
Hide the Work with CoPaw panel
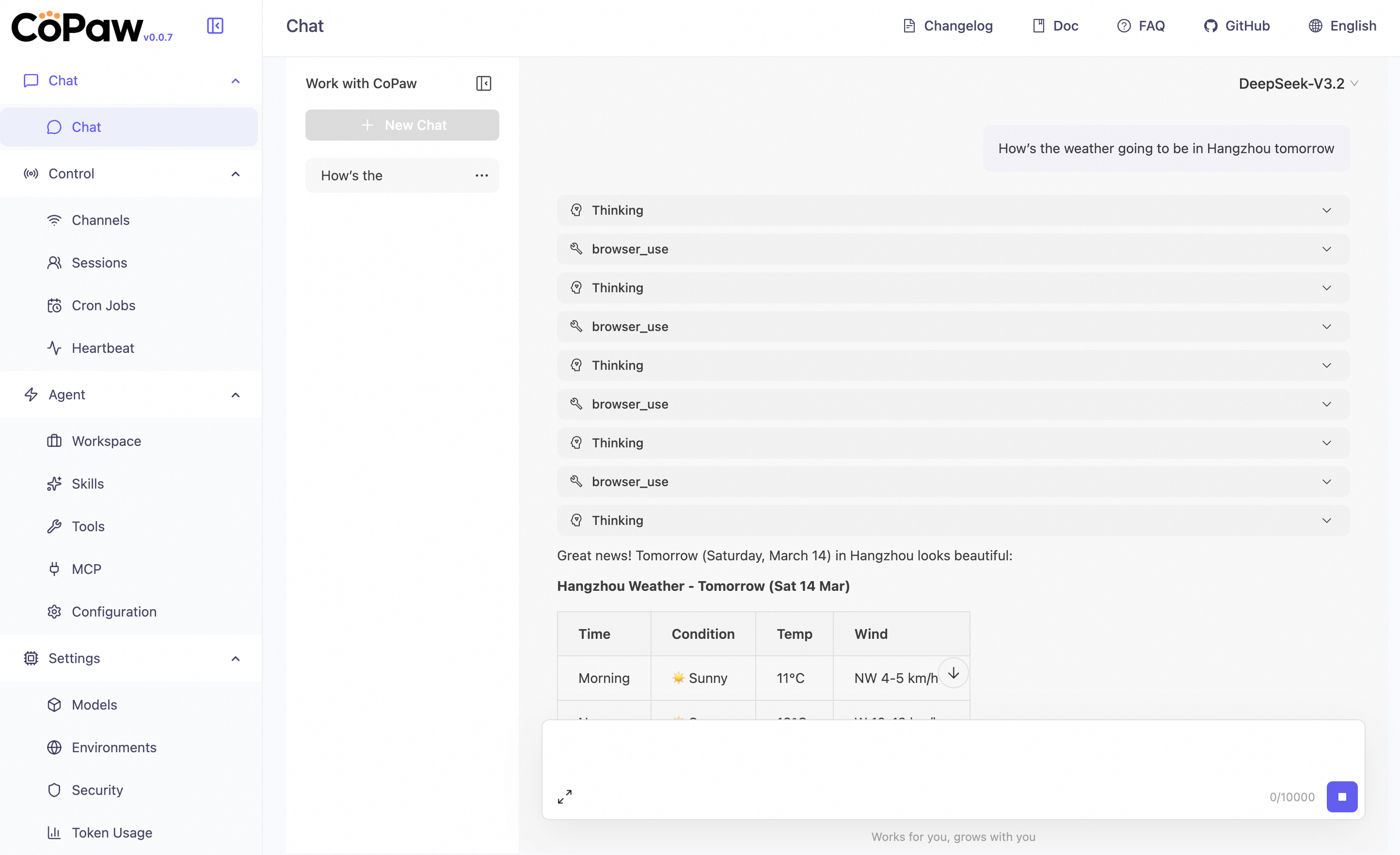(x=483, y=83)
